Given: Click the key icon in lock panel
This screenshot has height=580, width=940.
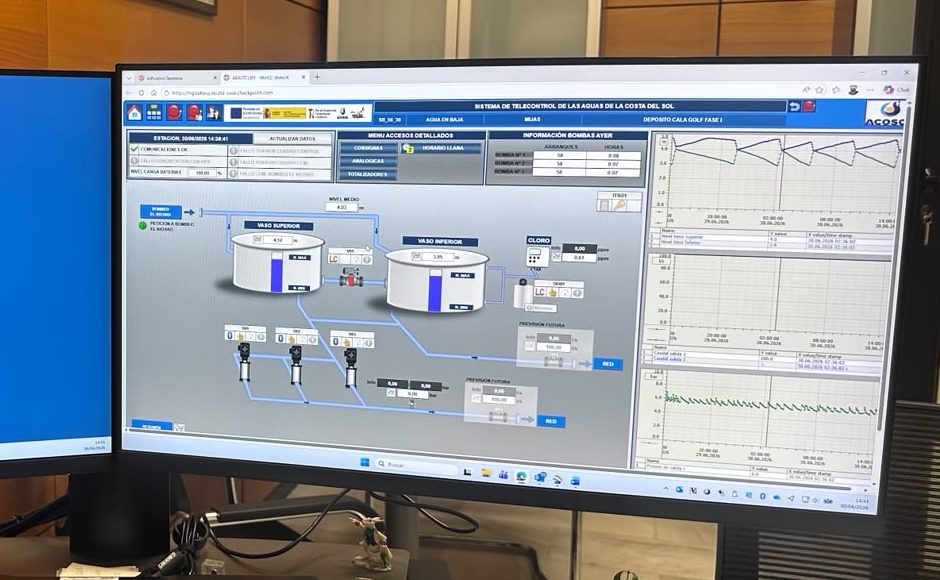Looking at the screenshot, I should (x=619, y=206).
